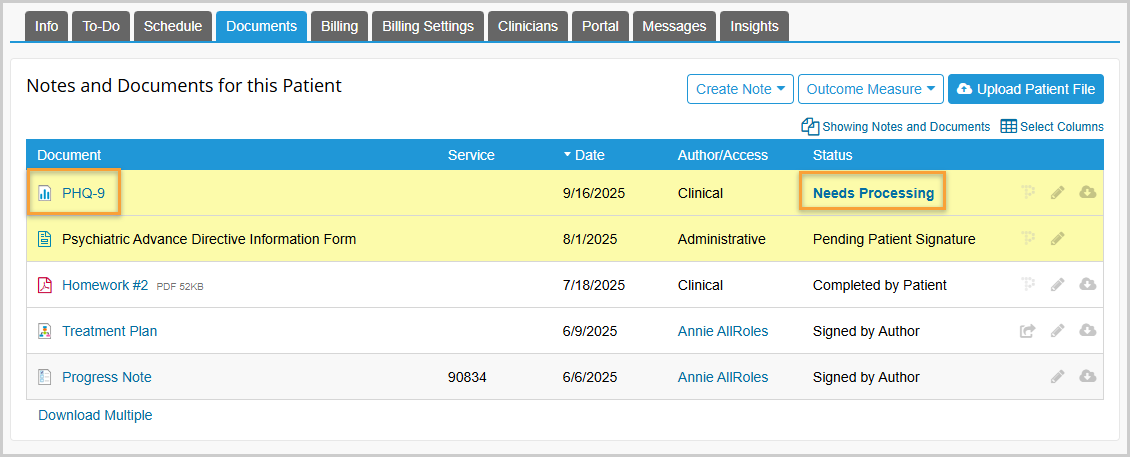This screenshot has height=457, width=1130.
Task: Open the Create Note dropdown
Action: pos(740,89)
